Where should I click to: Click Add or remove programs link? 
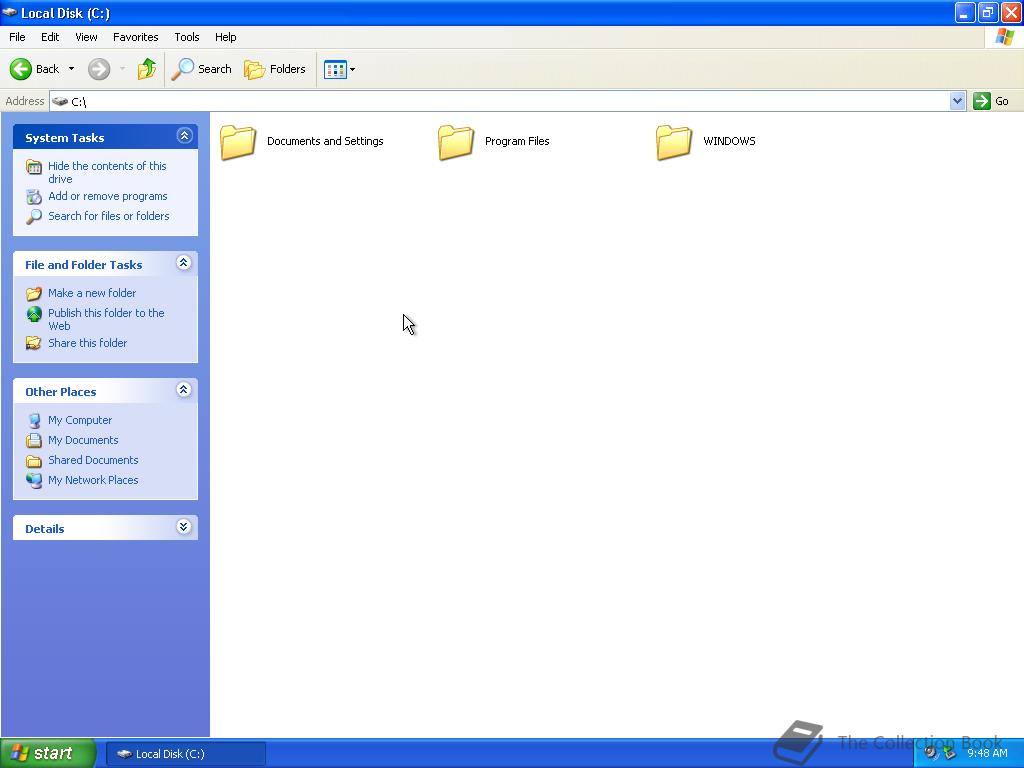tap(108, 197)
